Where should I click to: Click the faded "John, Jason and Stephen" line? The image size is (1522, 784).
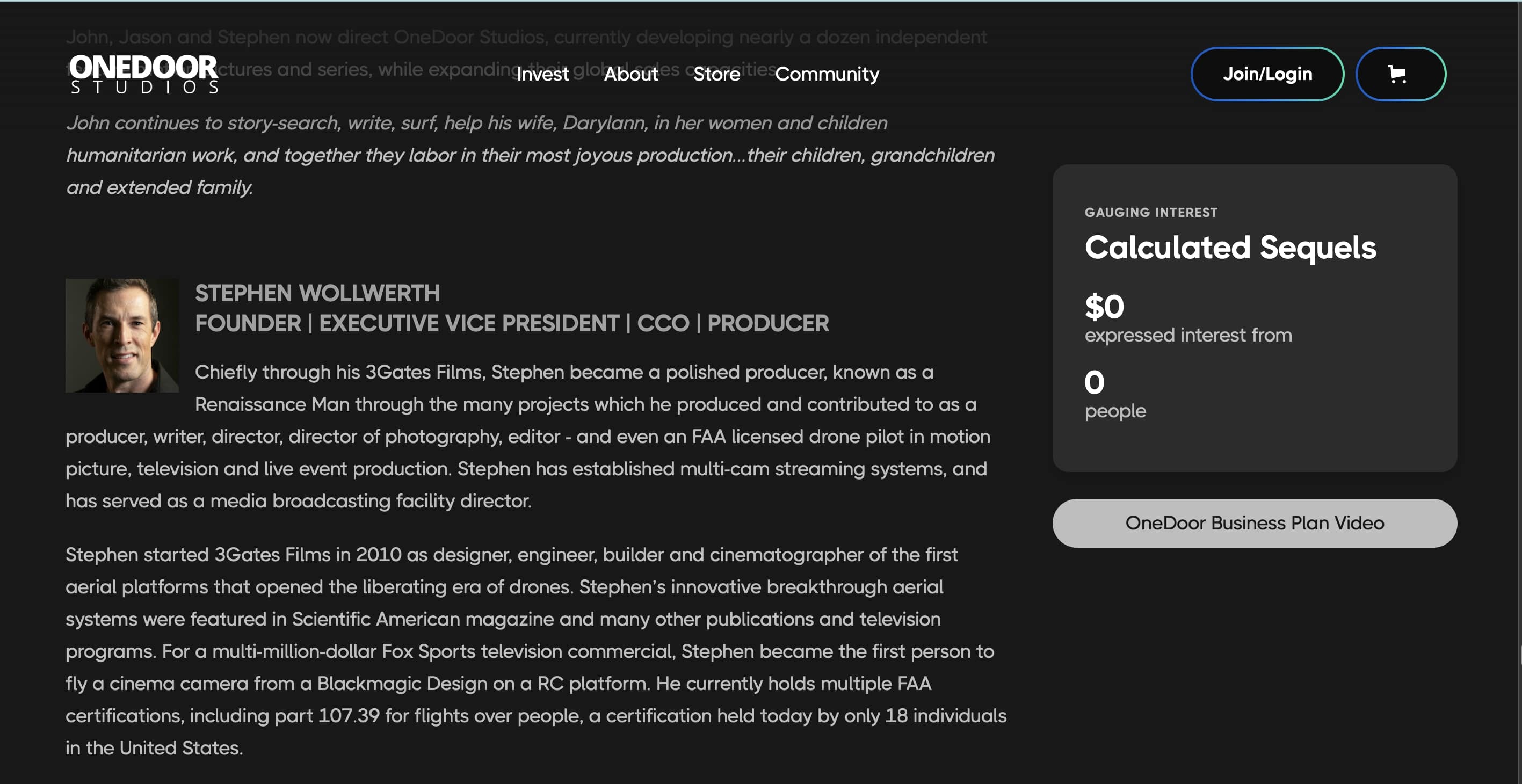526,37
